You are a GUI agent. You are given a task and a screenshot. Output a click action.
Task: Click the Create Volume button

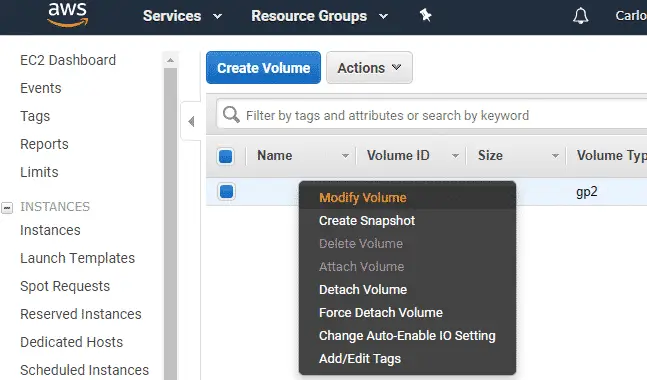tap(263, 68)
